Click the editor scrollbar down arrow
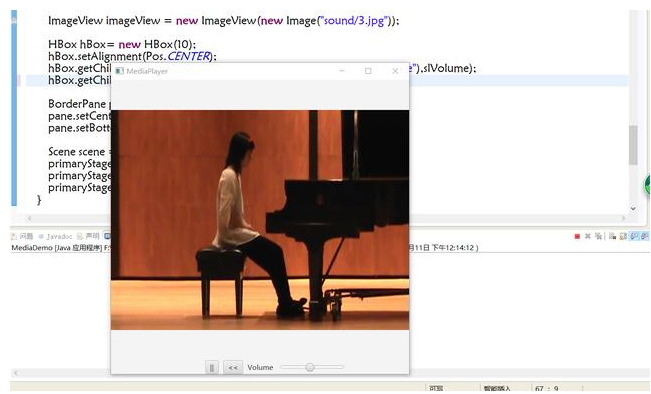Screen dimensions: 651x394 tap(633, 208)
